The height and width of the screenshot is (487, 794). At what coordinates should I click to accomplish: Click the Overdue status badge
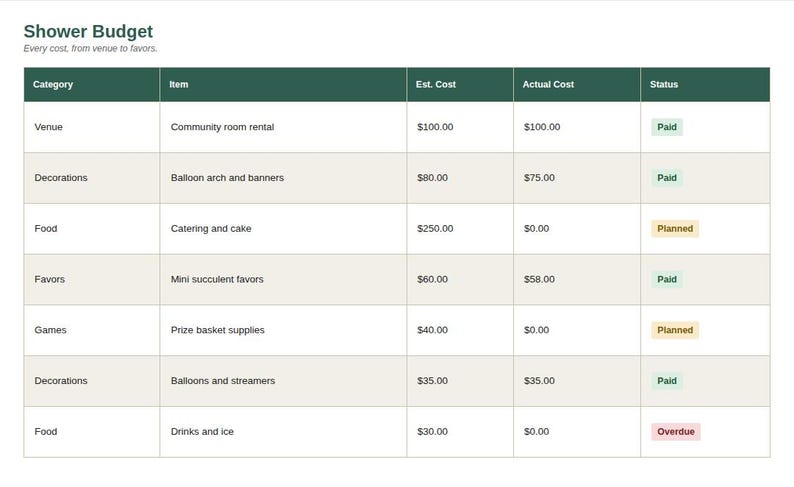676,432
